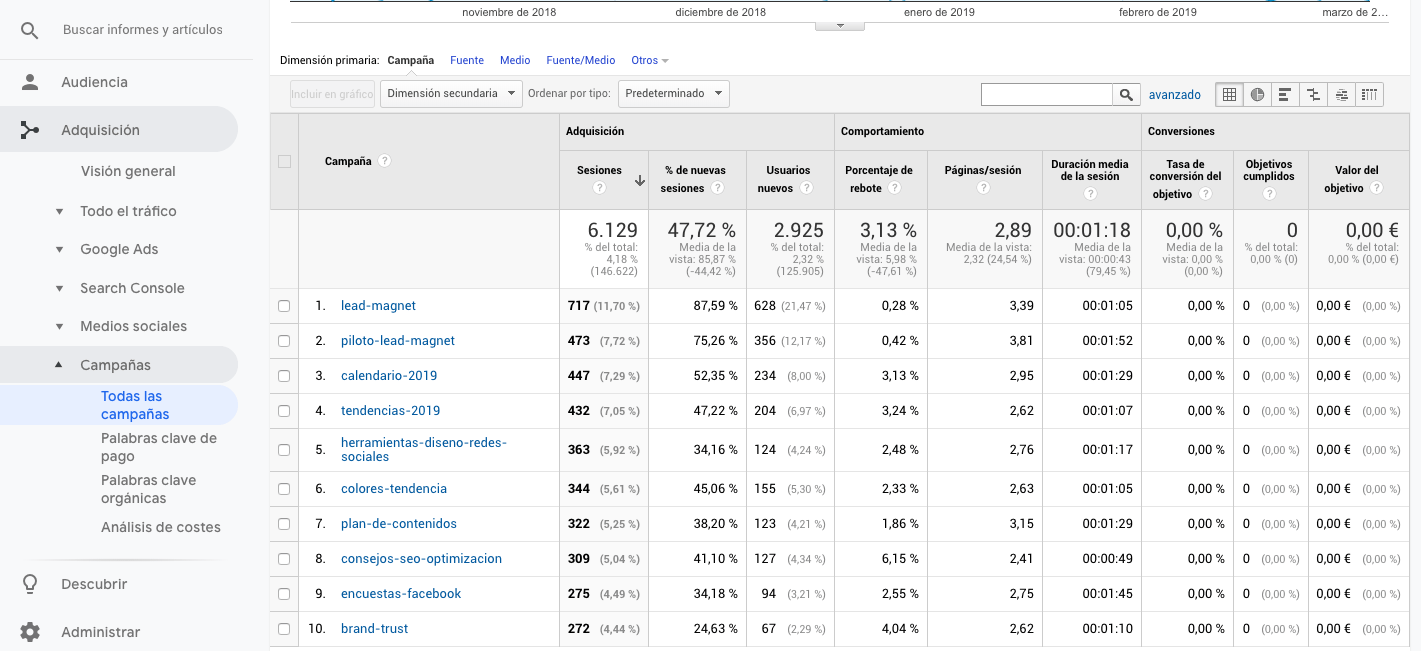This screenshot has width=1421, height=651.
Task: Switch to comparison view icon
Action: [1313, 95]
